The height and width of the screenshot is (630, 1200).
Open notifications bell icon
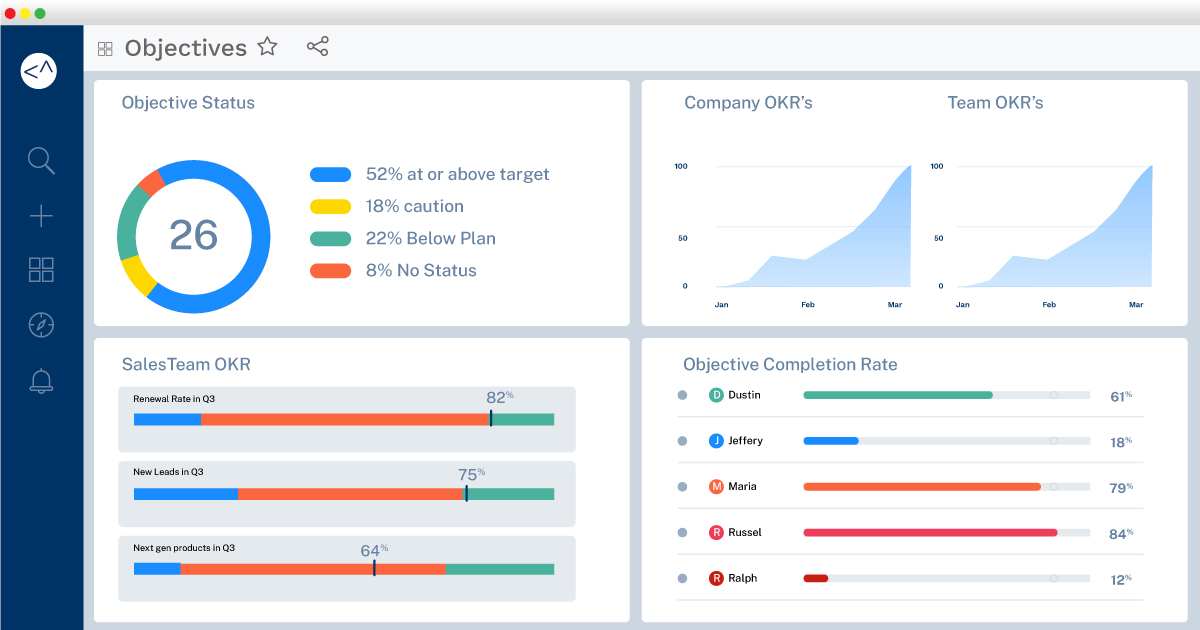pos(41,380)
